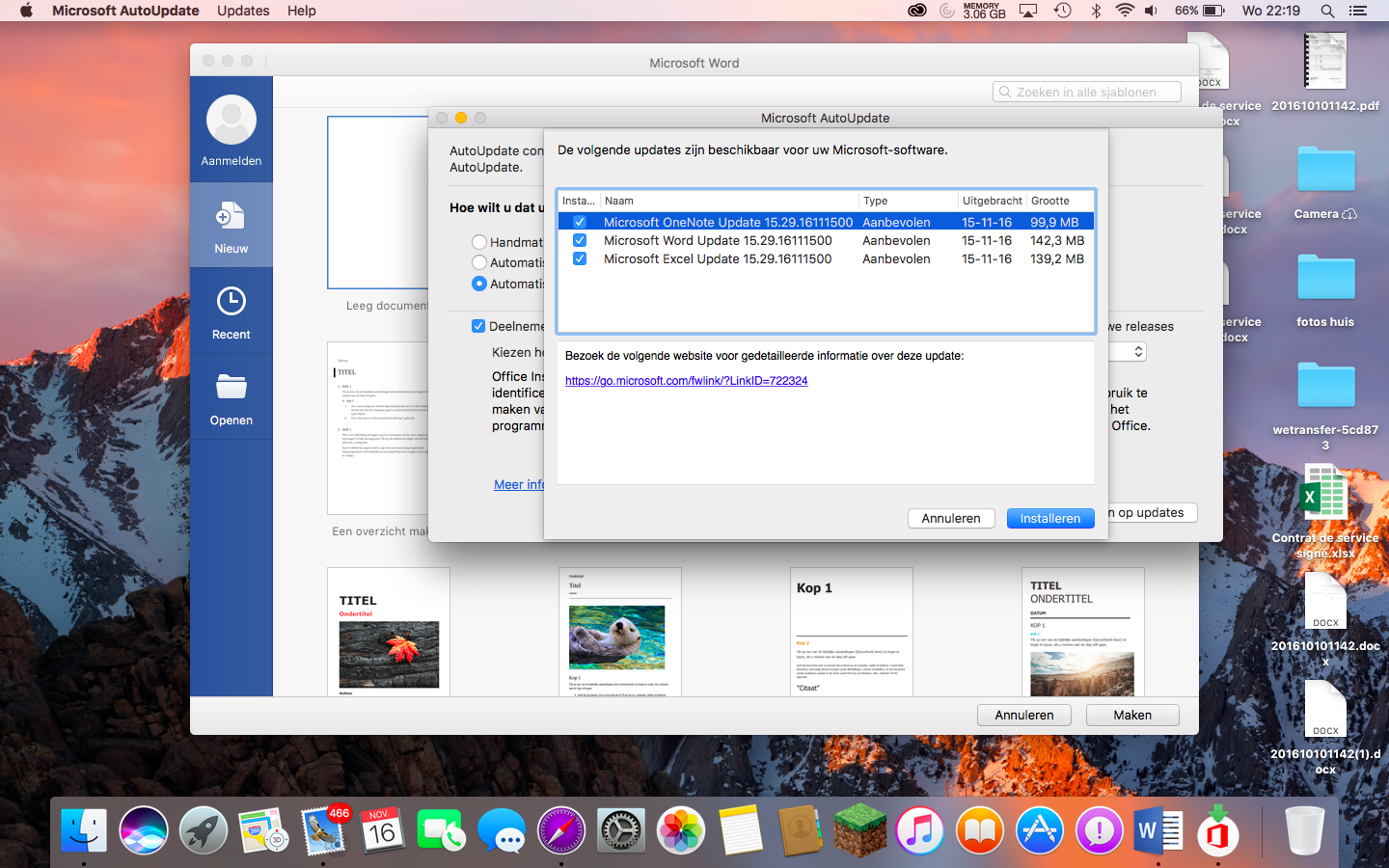Open Microsoft Word in the Dock
Screen dimensions: 1389x868
1158,829
